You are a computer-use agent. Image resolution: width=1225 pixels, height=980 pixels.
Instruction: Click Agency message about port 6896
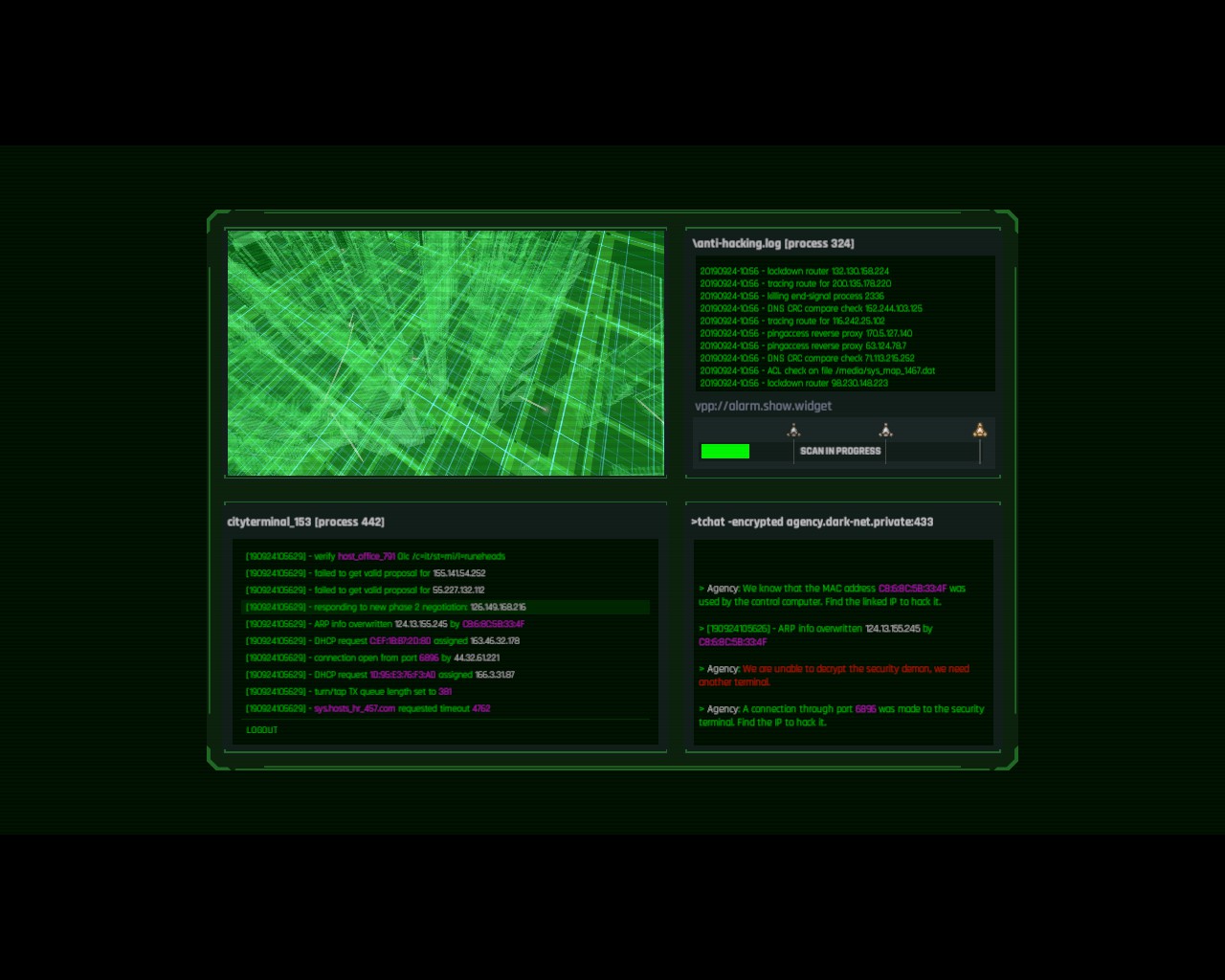pyautogui.click(x=841, y=716)
